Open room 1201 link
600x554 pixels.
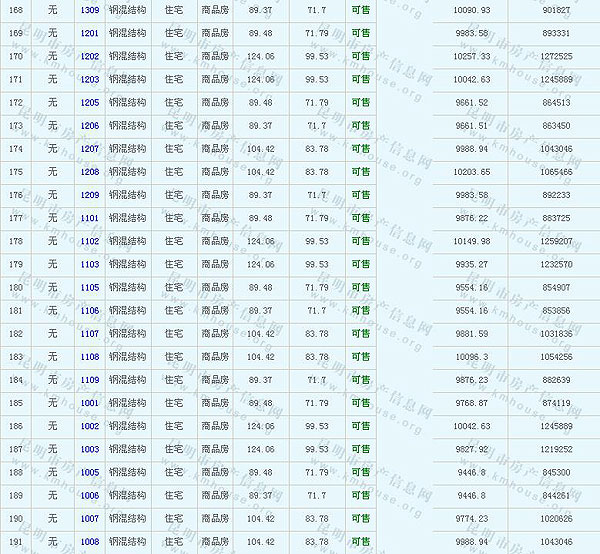click(x=90, y=33)
